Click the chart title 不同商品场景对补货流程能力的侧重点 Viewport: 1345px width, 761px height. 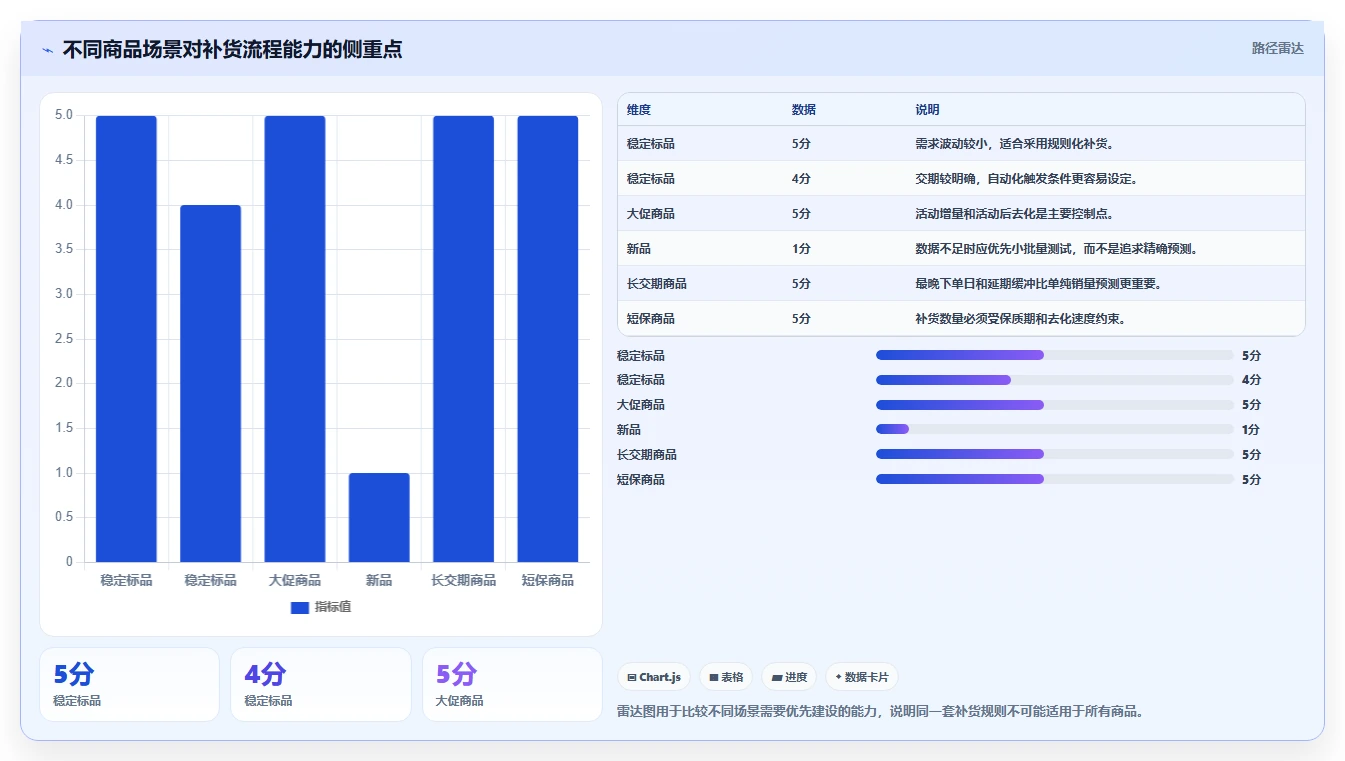click(233, 49)
